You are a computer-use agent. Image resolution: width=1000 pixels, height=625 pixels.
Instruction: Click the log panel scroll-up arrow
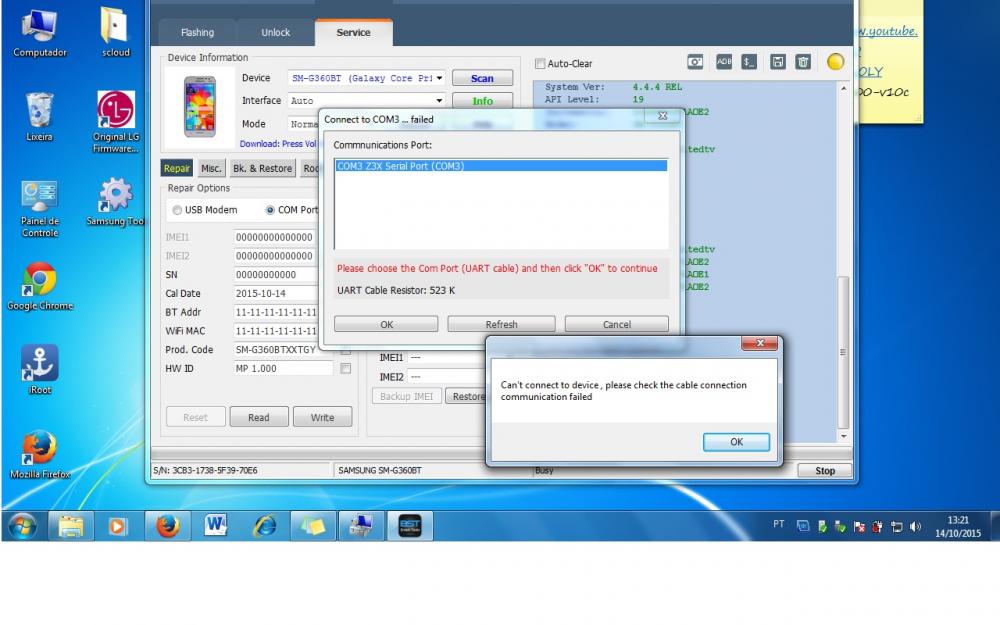pyautogui.click(x=843, y=89)
